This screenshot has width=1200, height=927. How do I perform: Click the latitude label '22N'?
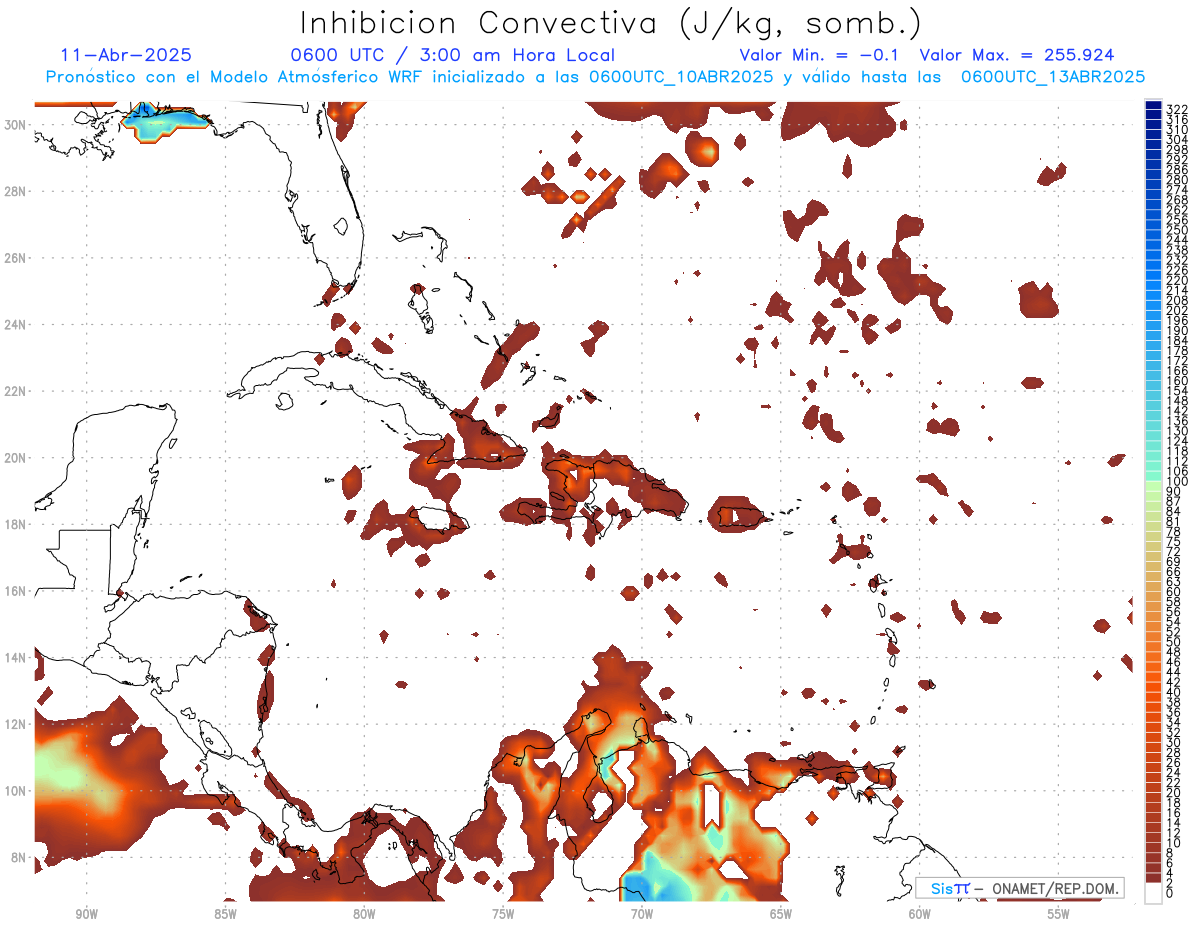tap(17, 391)
